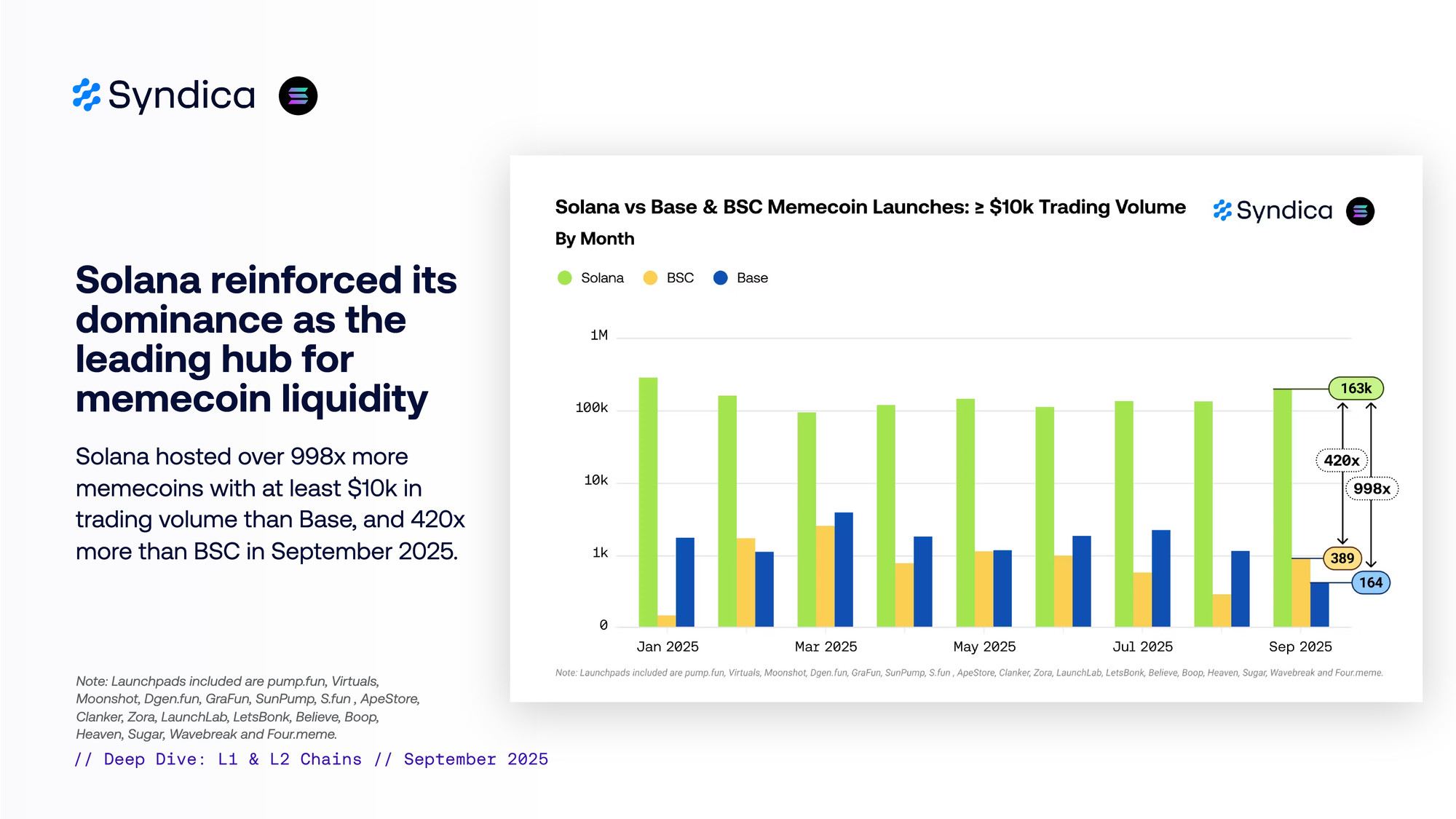1456x819 pixels.
Task: Toggle the blue Base legend dot
Action: coord(721,278)
